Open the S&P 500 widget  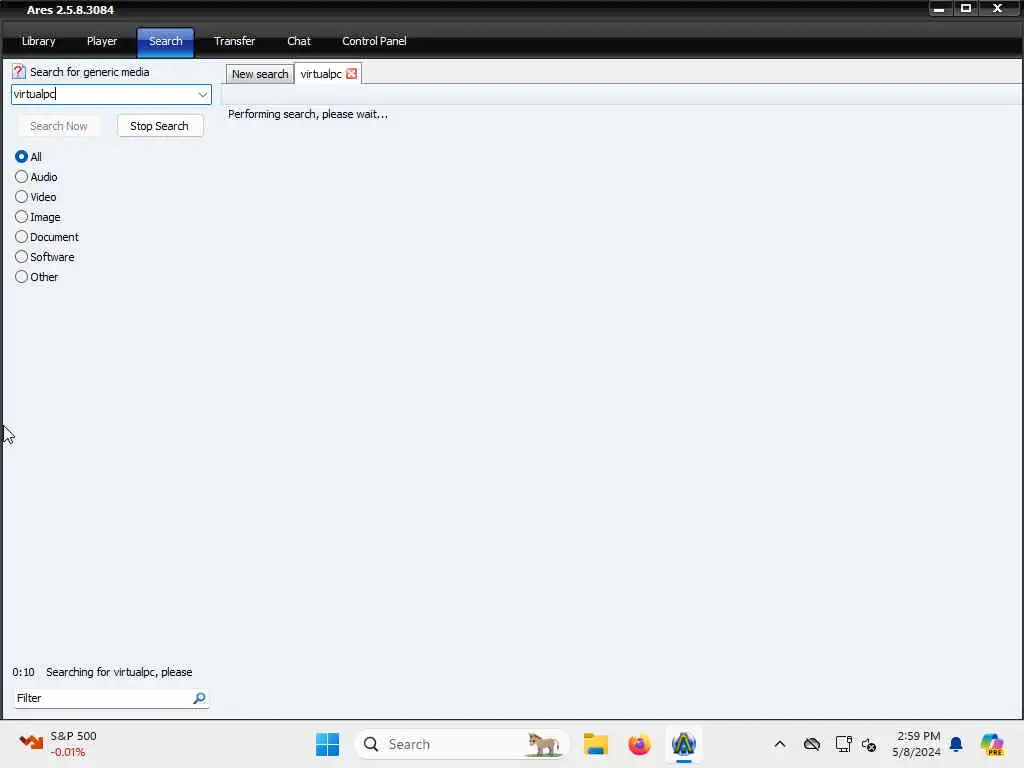58,744
